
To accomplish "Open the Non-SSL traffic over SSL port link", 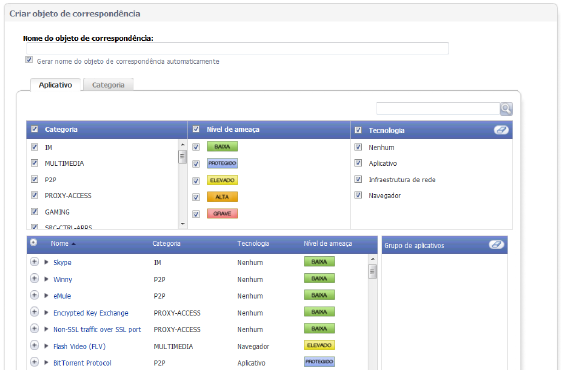I will pyautogui.click(x=97, y=329).
